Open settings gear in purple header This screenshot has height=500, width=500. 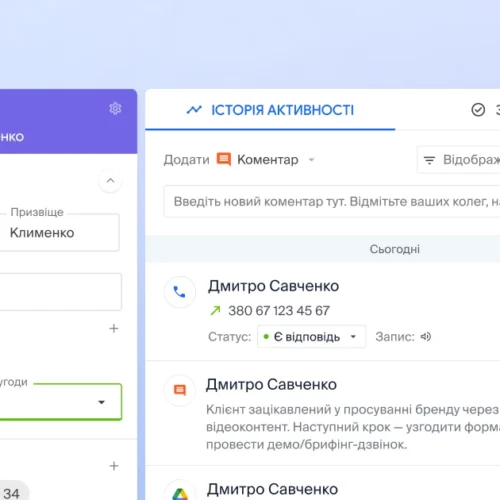pyautogui.click(x=115, y=108)
